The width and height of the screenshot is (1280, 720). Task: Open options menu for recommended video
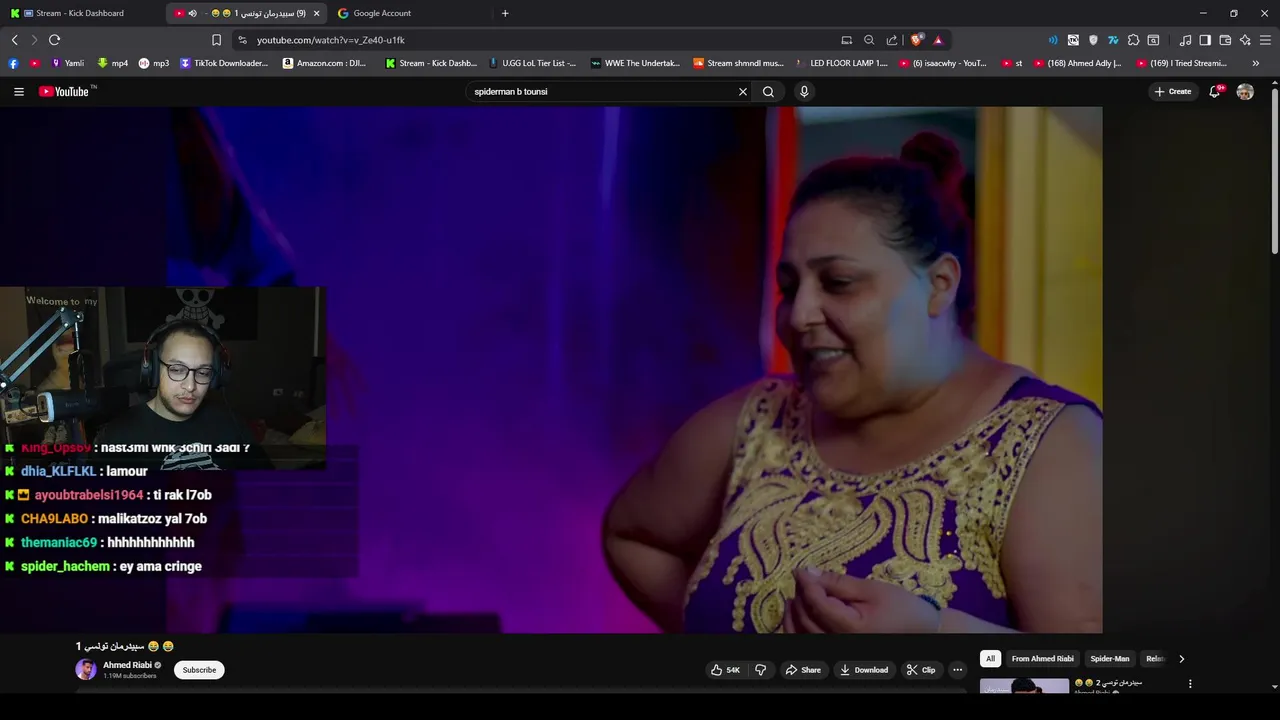pos(1190,684)
